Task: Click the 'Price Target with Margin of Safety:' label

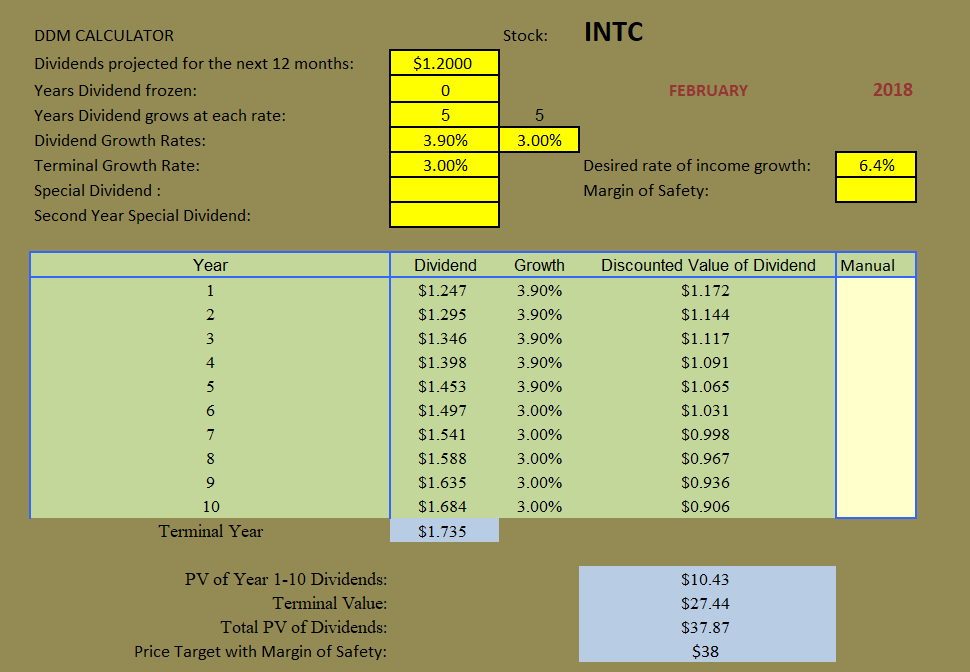Action: click(x=260, y=652)
